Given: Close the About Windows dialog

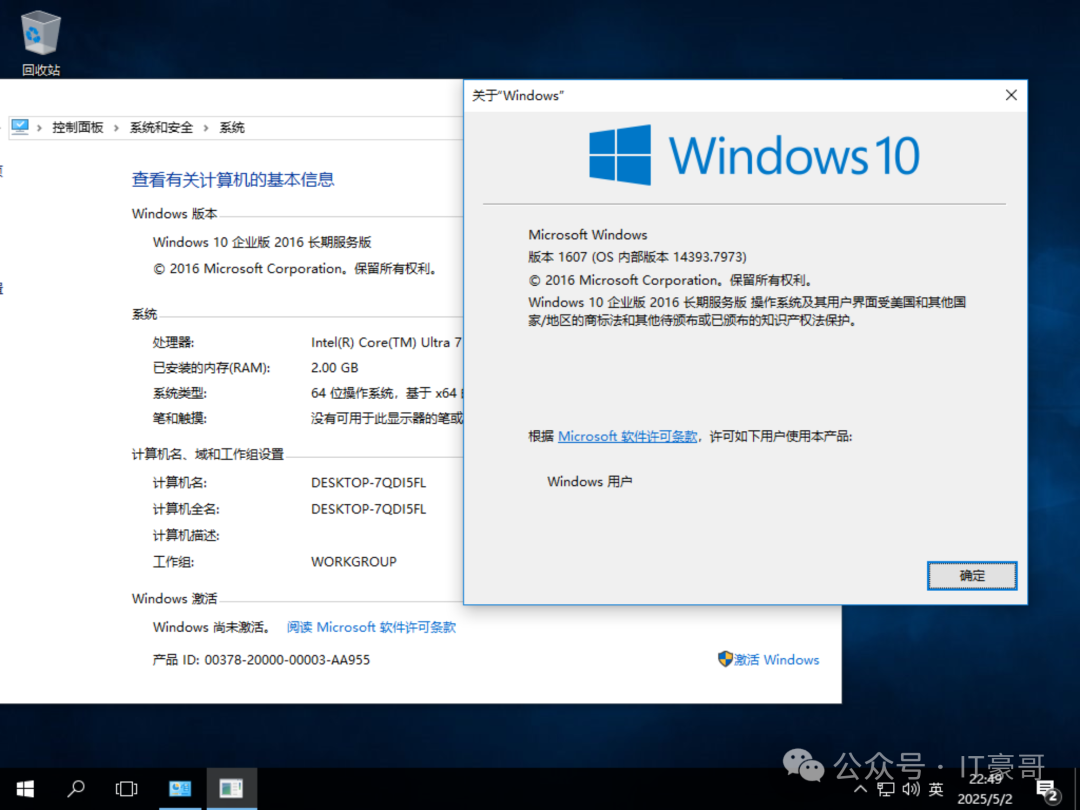Looking at the screenshot, I should [1010, 95].
